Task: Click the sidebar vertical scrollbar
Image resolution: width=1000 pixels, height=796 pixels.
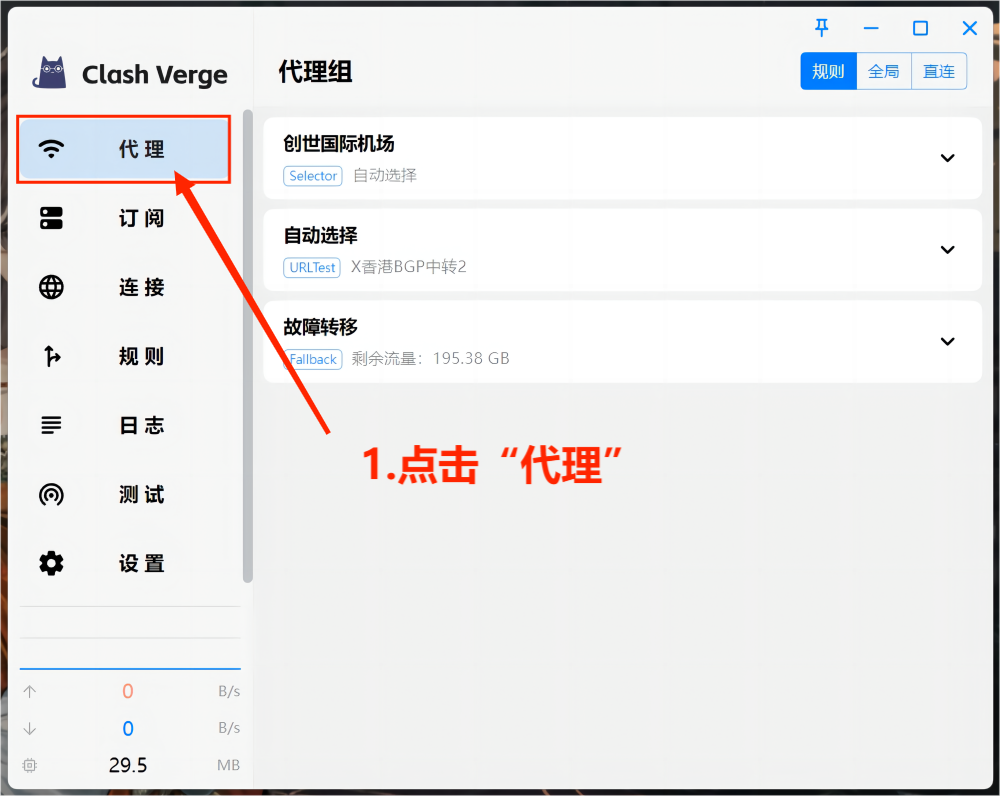Action: [248, 345]
